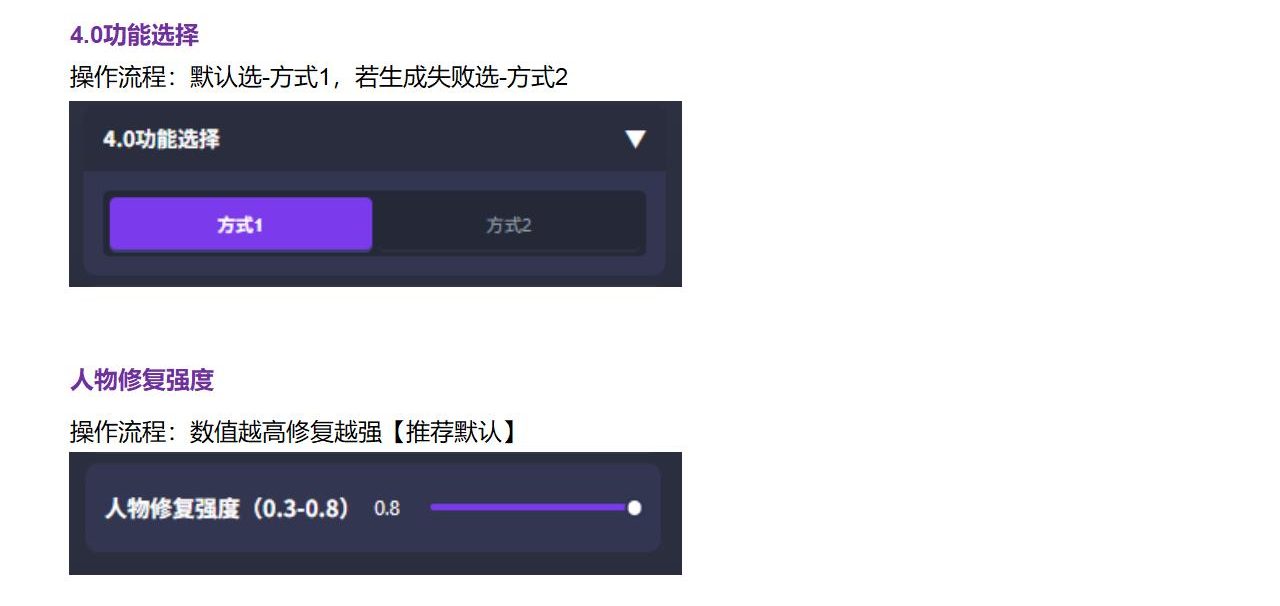
Task: Click 若生成失败选-方式2 in the instructions
Action: click(x=462, y=77)
